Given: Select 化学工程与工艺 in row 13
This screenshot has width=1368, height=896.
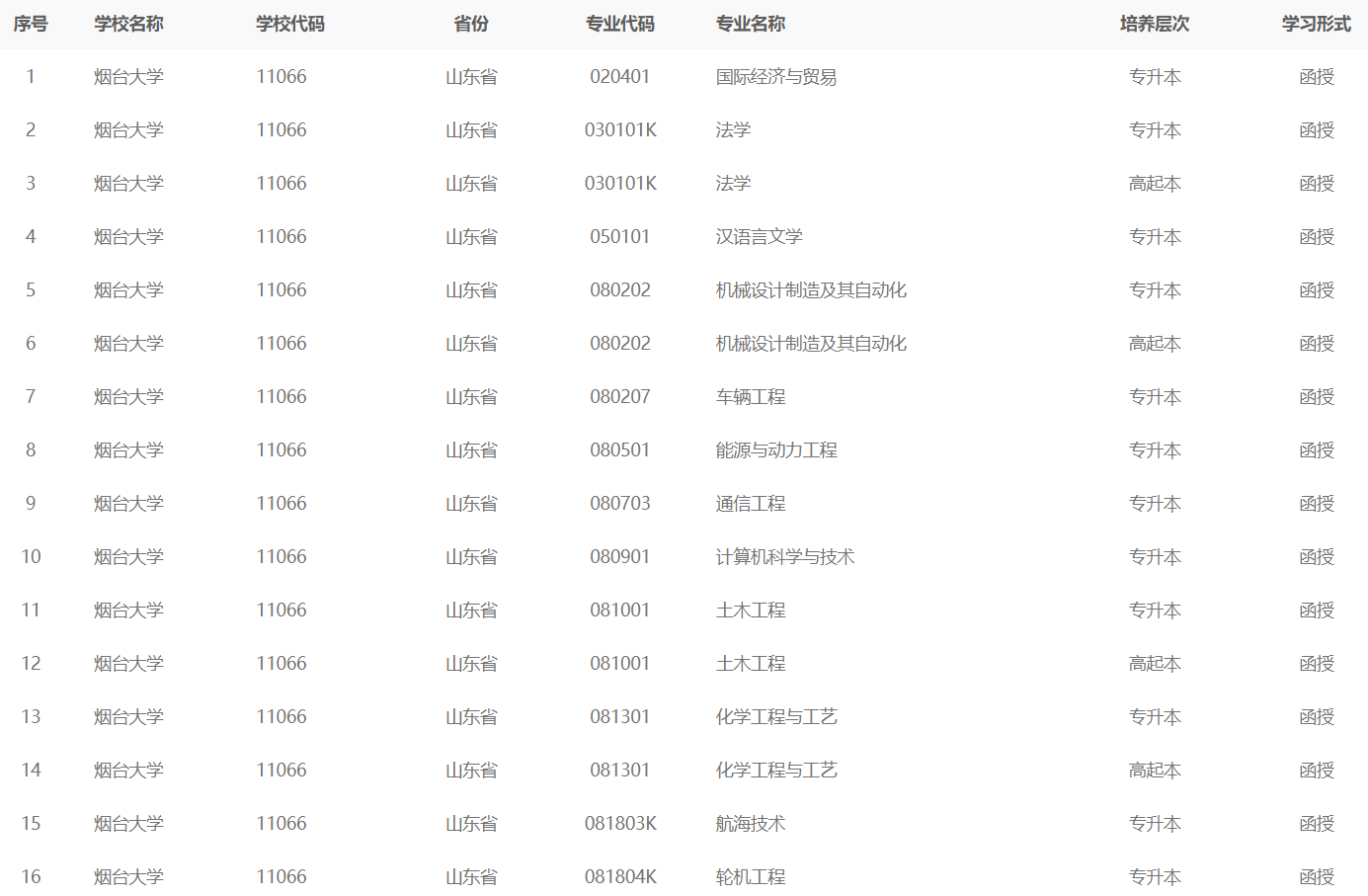Looking at the screenshot, I should [776, 717].
